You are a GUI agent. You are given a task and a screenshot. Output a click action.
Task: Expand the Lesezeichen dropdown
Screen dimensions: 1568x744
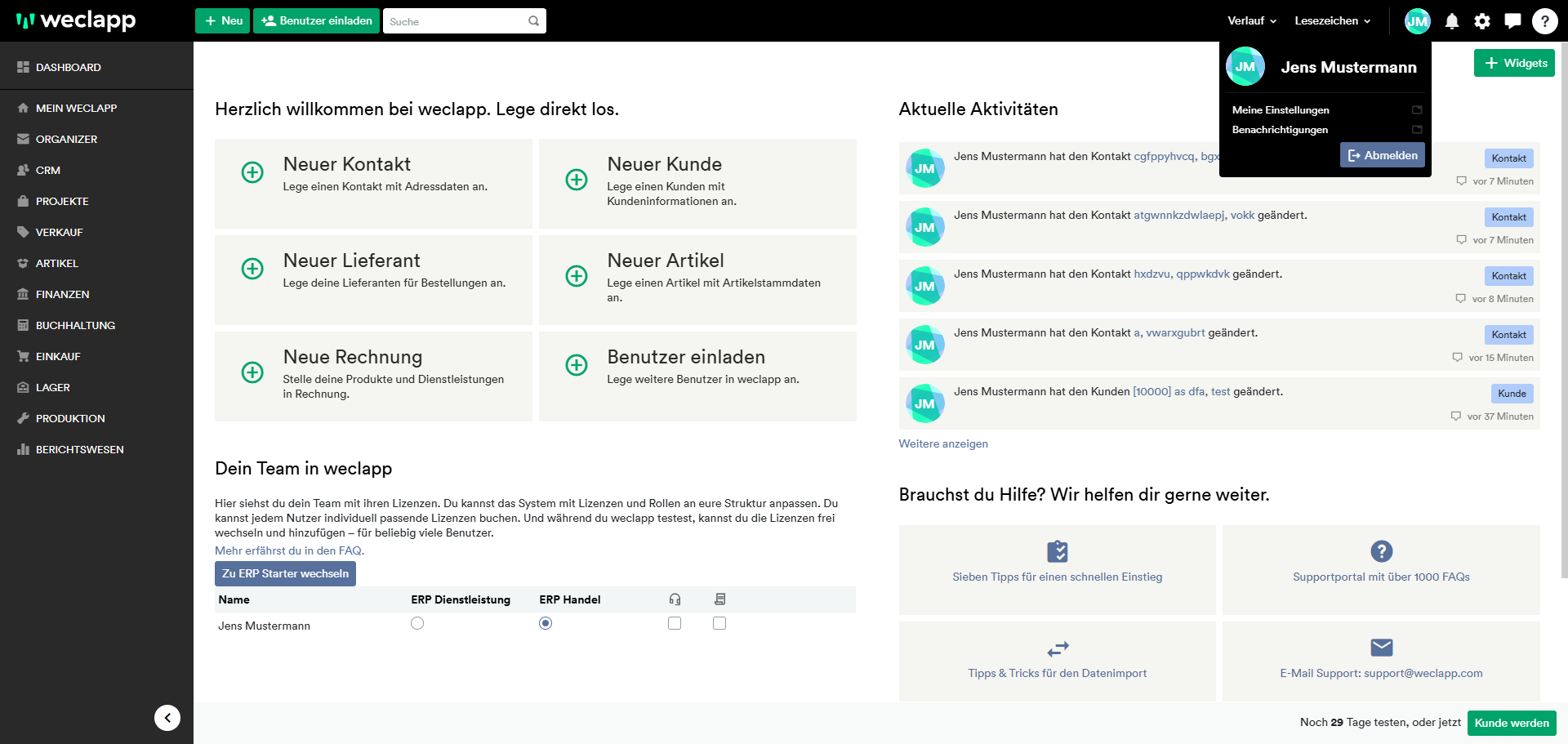tap(1332, 21)
